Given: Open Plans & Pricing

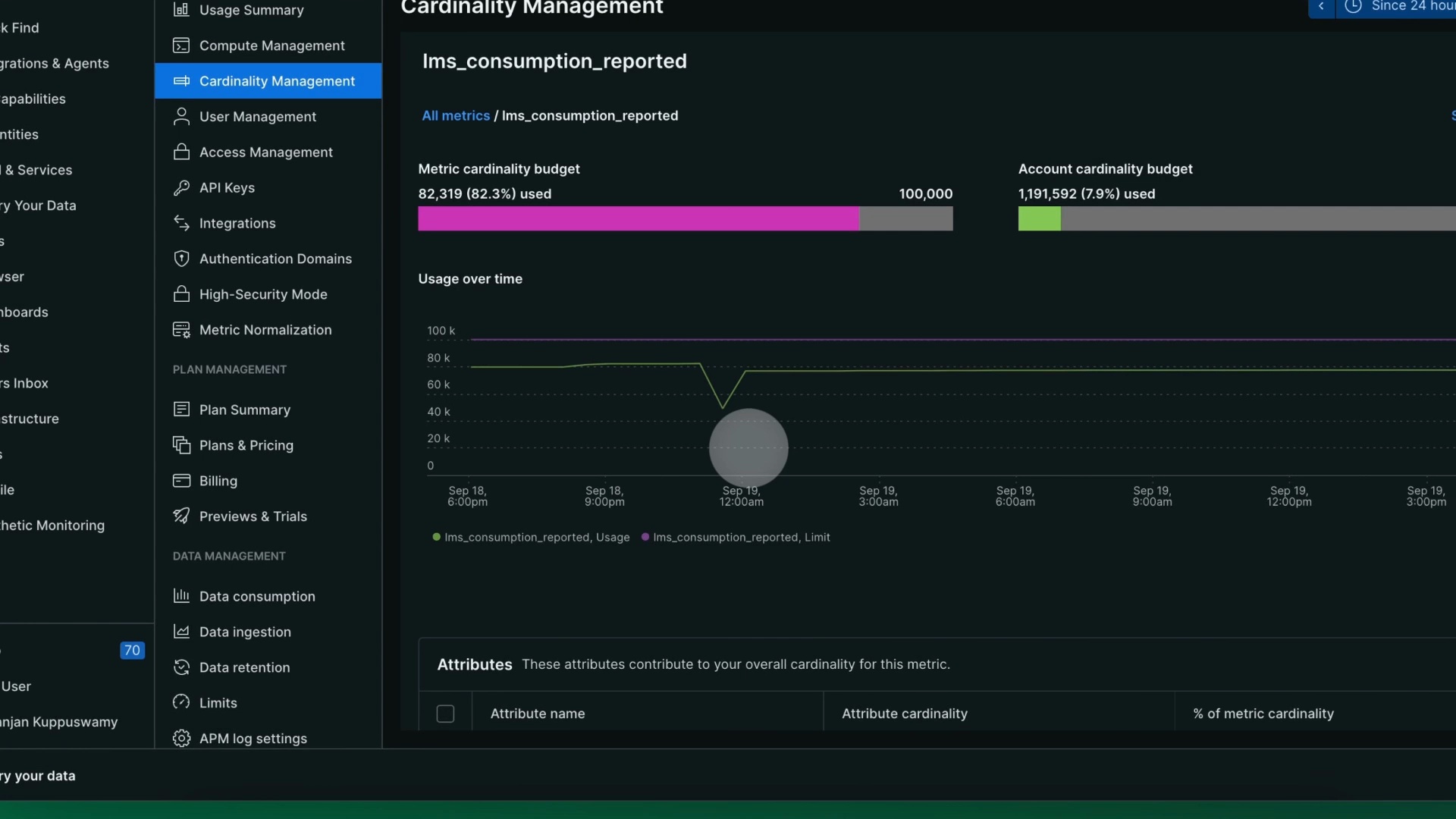Looking at the screenshot, I should pyautogui.click(x=268, y=445).
